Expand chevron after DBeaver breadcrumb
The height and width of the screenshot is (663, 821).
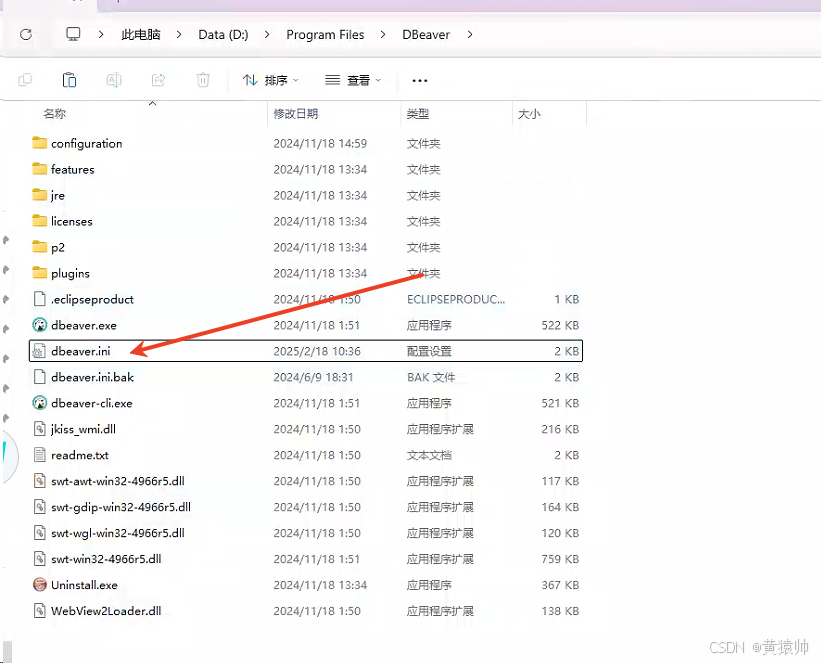(470, 35)
